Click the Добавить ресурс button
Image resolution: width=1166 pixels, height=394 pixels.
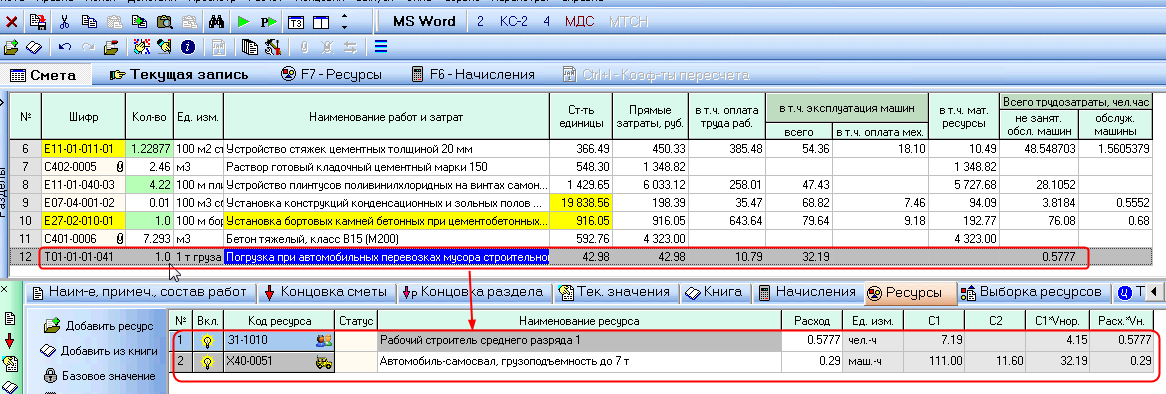pyautogui.click(x=98, y=326)
